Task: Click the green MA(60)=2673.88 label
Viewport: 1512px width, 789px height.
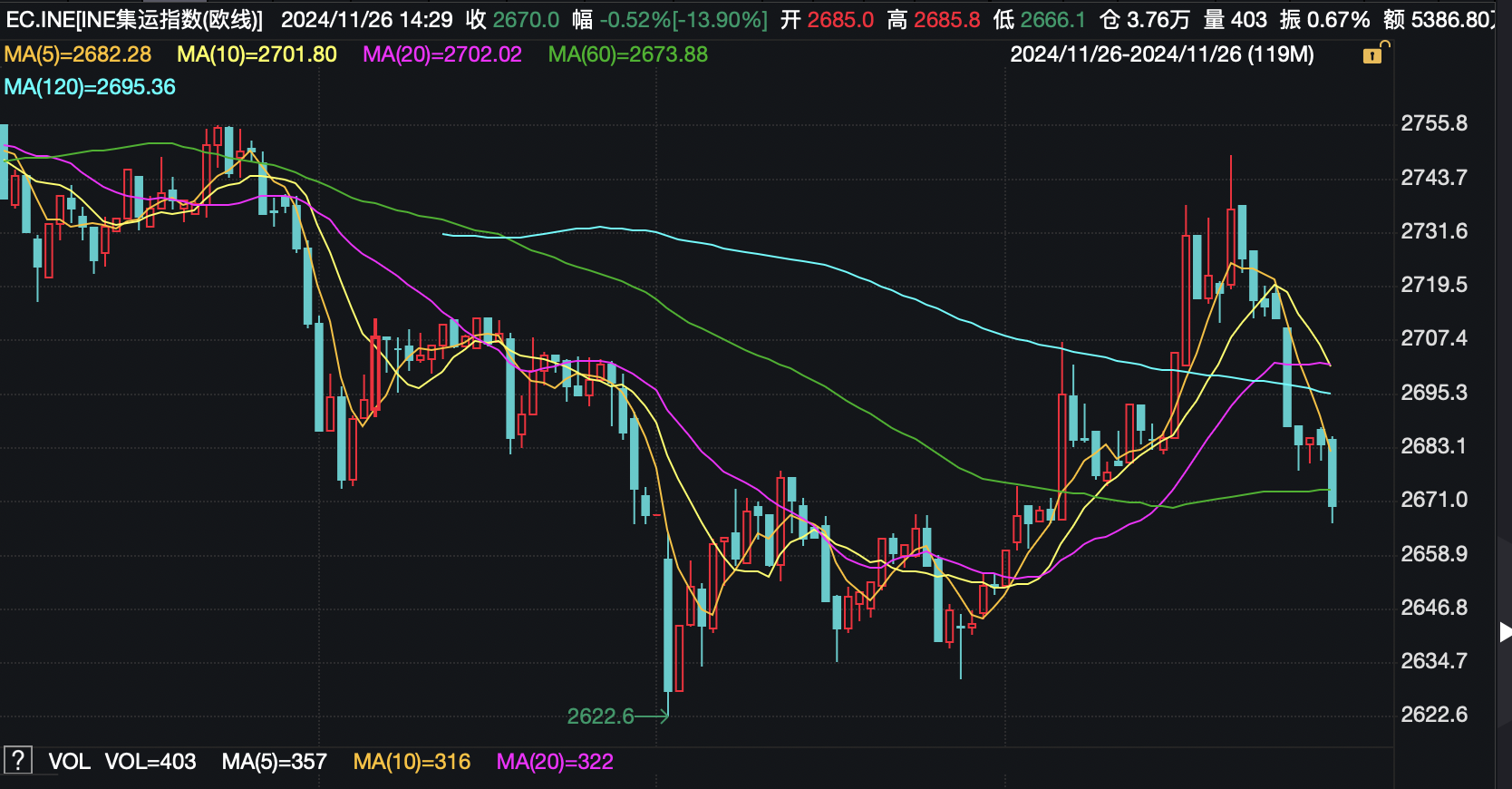Action: (628, 54)
